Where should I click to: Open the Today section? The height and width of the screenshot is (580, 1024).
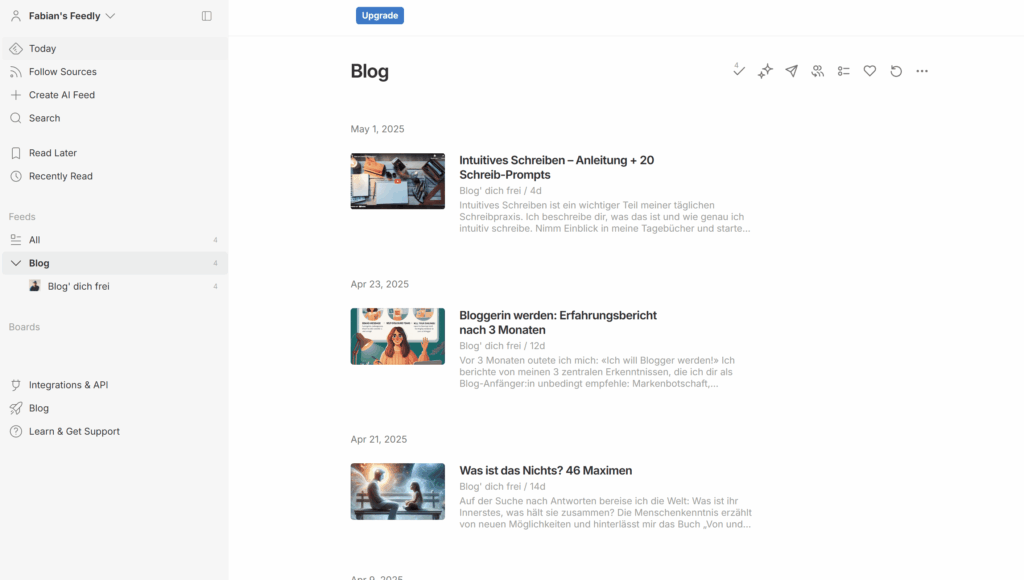pos(42,48)
